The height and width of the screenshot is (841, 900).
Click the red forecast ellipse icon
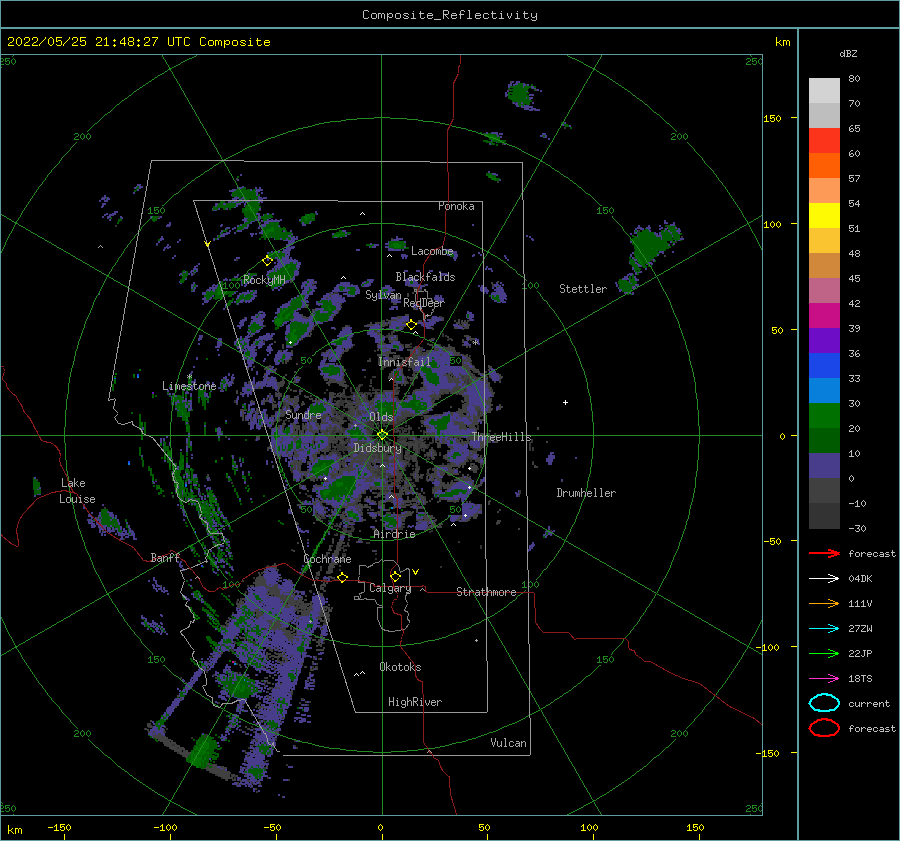824,728
